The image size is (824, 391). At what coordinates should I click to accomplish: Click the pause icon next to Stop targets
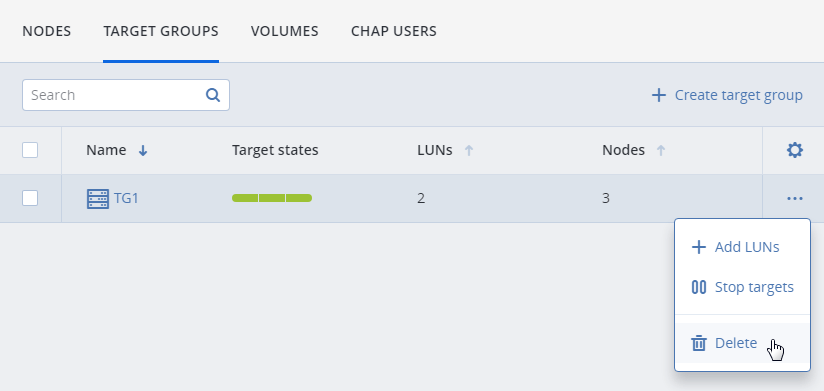click(x=698, y=287)
